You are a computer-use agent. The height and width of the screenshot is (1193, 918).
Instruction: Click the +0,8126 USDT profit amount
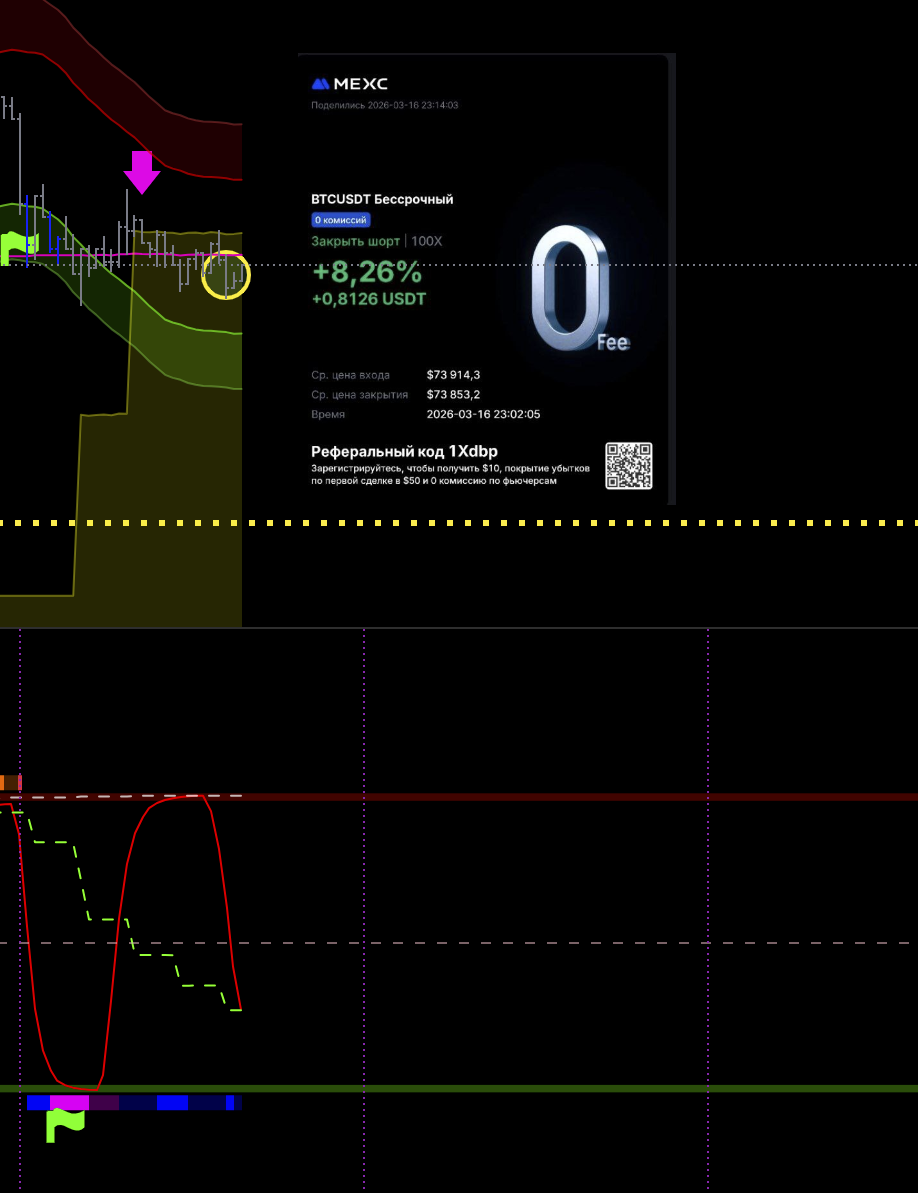pos(369,299)
